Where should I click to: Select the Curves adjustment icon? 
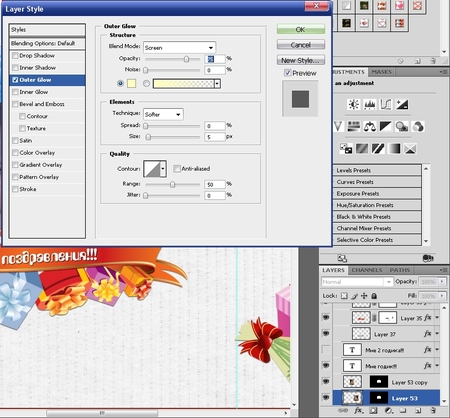pos(386,105)
